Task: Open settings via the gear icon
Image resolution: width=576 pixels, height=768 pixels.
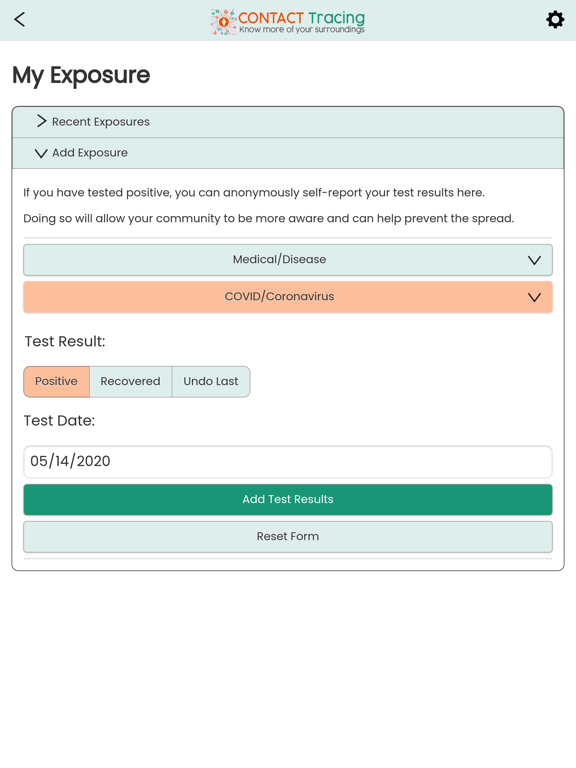Action: [x=555, y=20]
